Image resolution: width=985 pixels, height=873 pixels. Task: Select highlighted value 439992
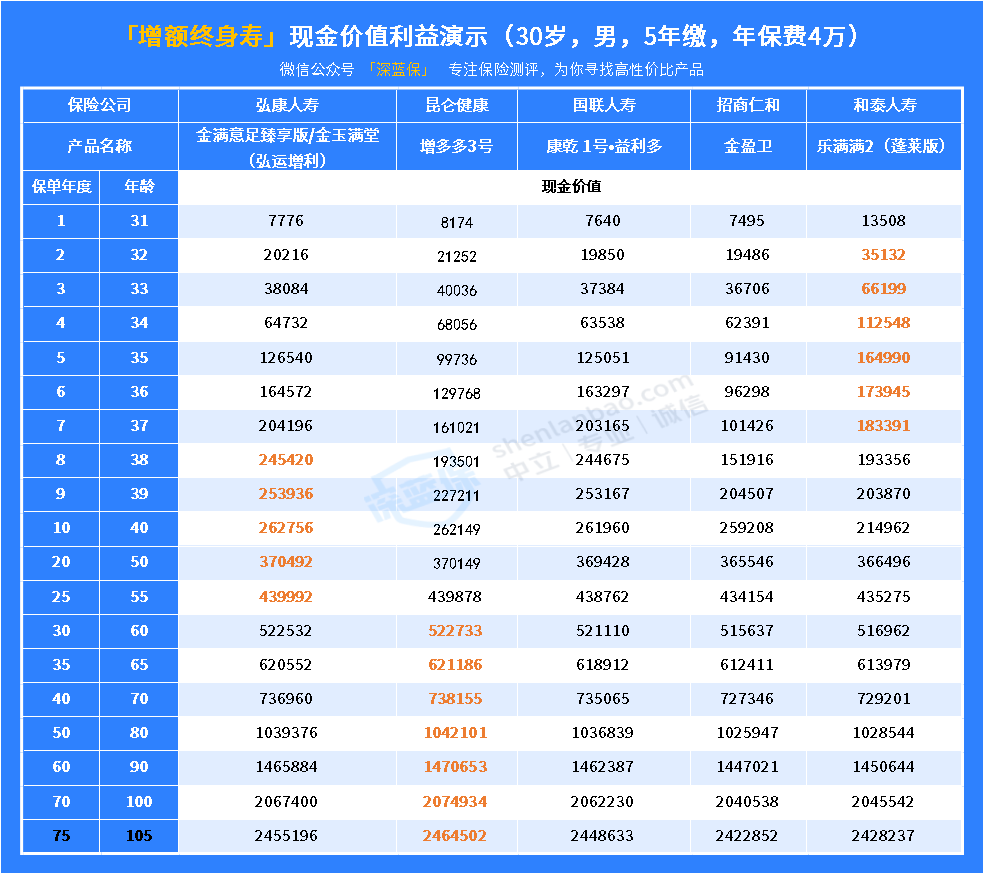286,596
